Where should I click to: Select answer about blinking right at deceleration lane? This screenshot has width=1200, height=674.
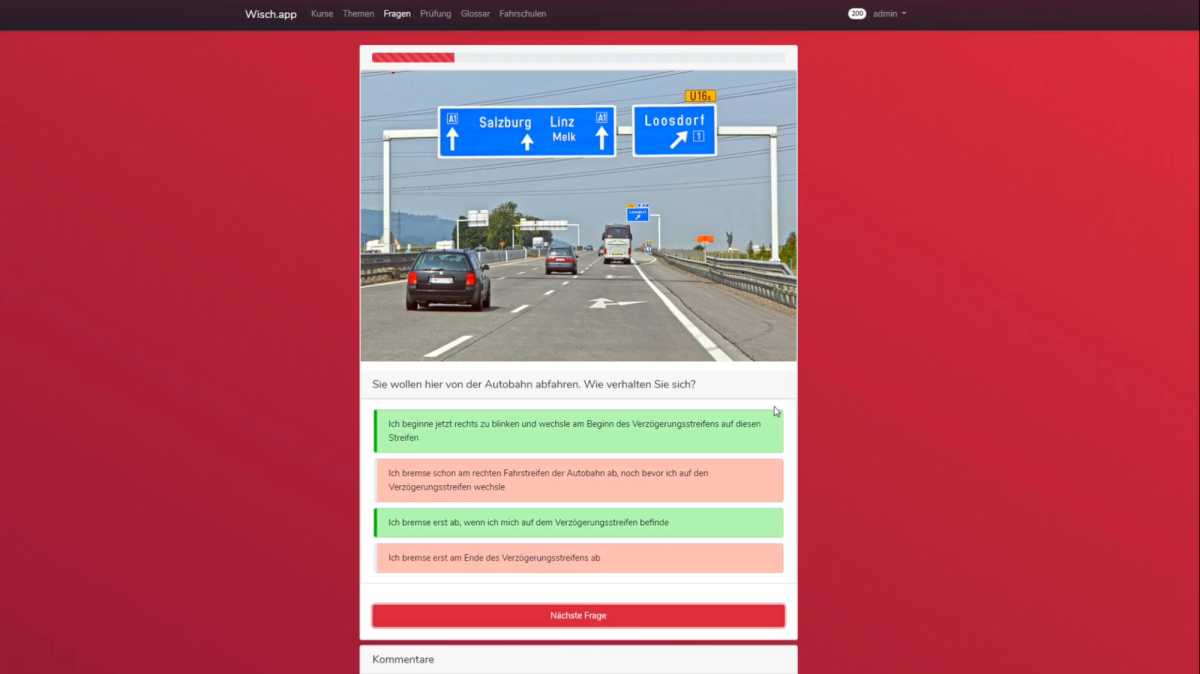point(579,431)
